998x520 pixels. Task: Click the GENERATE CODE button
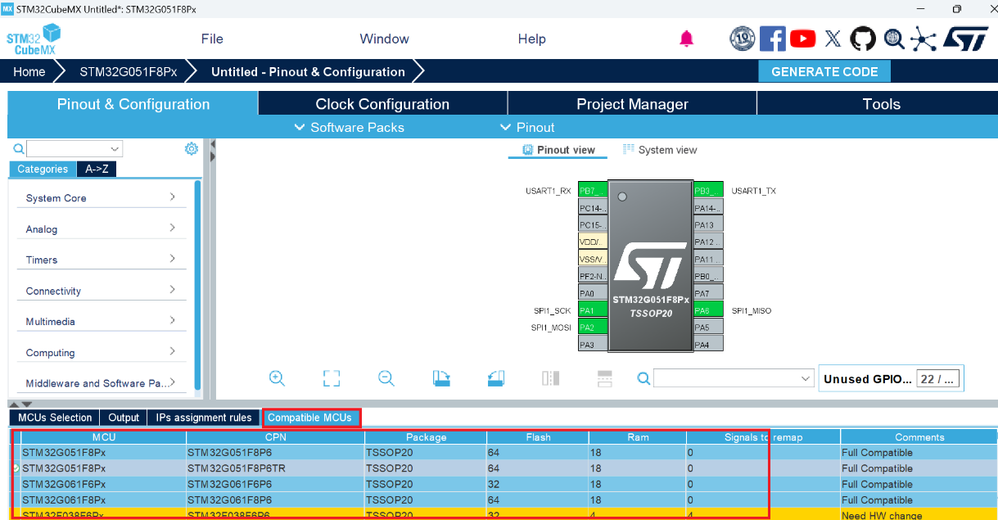pyautogui.click(x=824, y=72)
